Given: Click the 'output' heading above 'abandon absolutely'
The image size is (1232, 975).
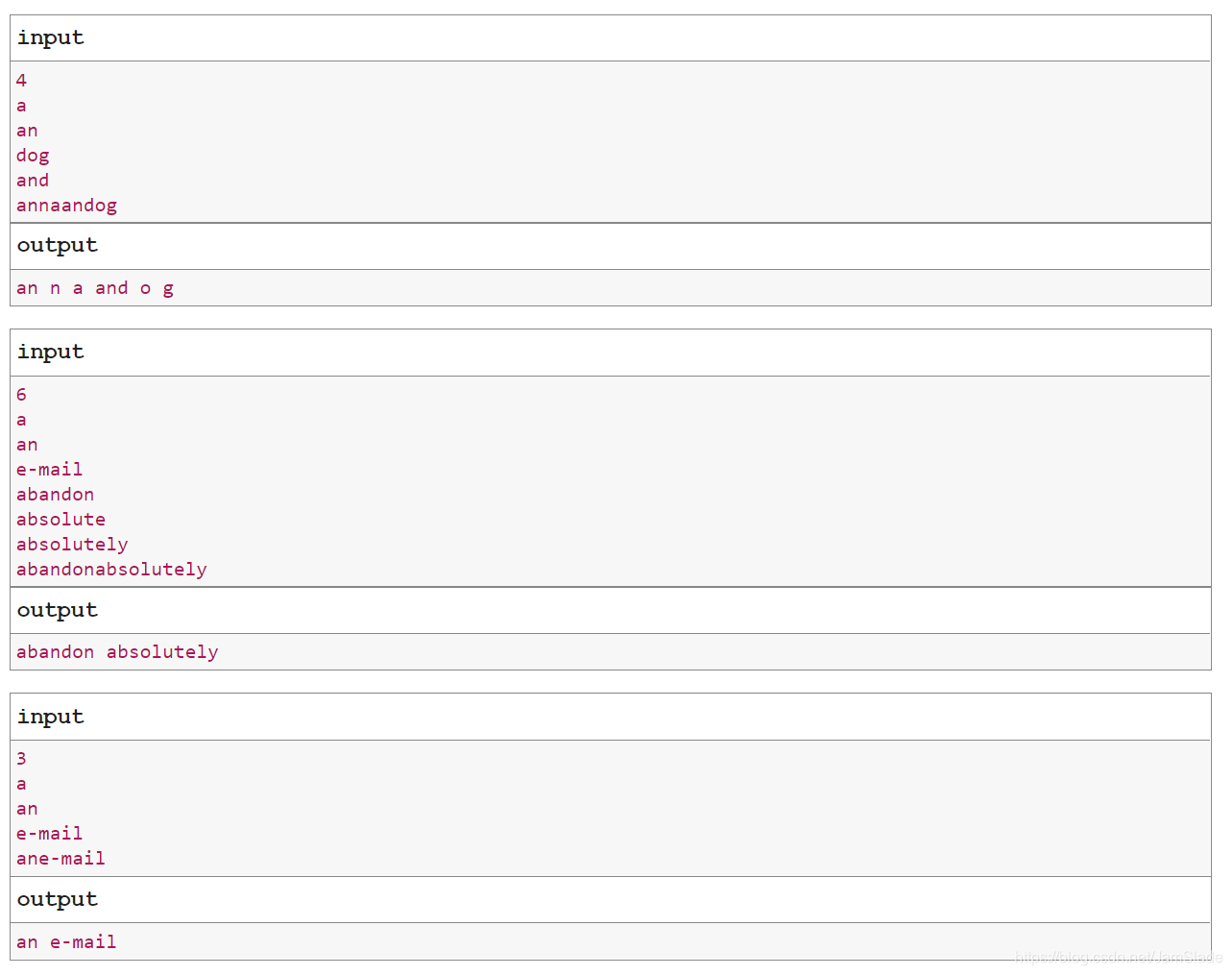Looking at the screenshot, I should (x=58, y=611).
